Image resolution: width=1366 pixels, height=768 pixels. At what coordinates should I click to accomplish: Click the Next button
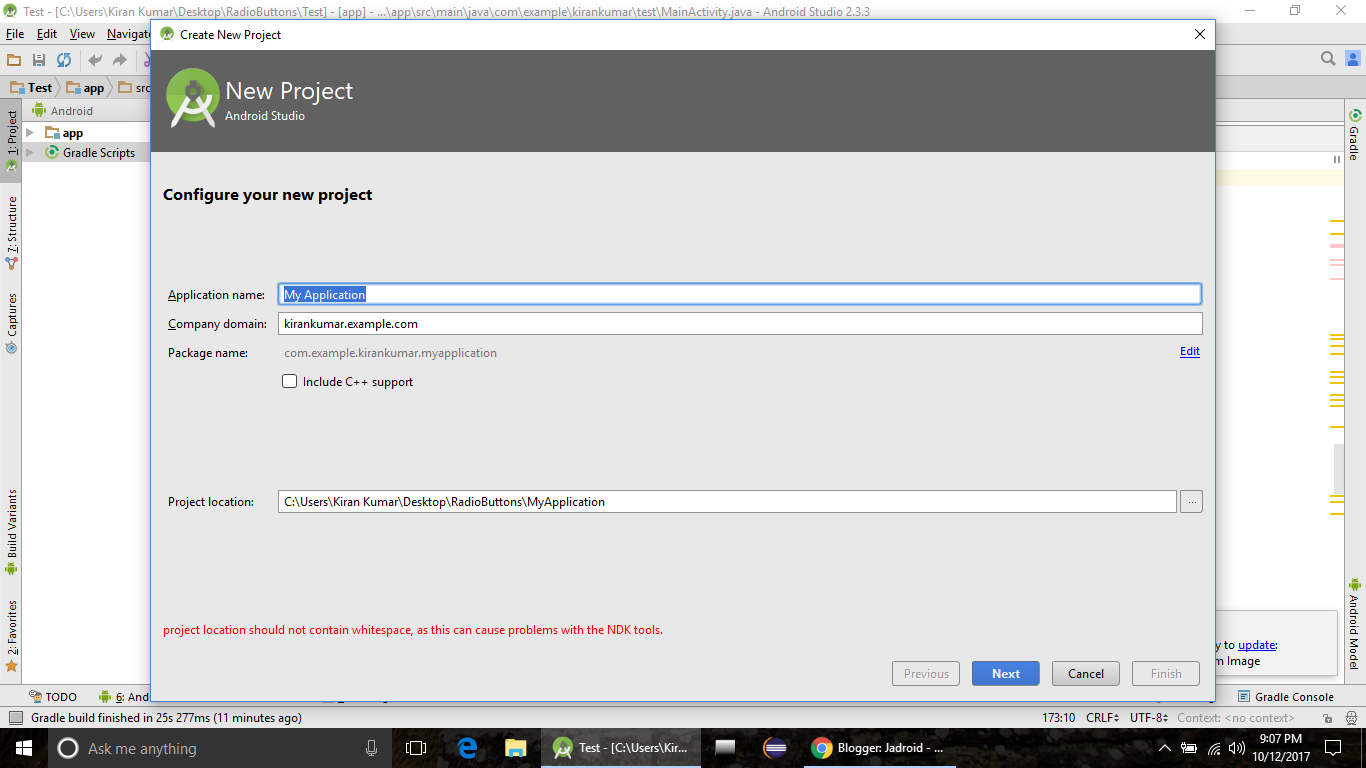tap(1005, 673)
